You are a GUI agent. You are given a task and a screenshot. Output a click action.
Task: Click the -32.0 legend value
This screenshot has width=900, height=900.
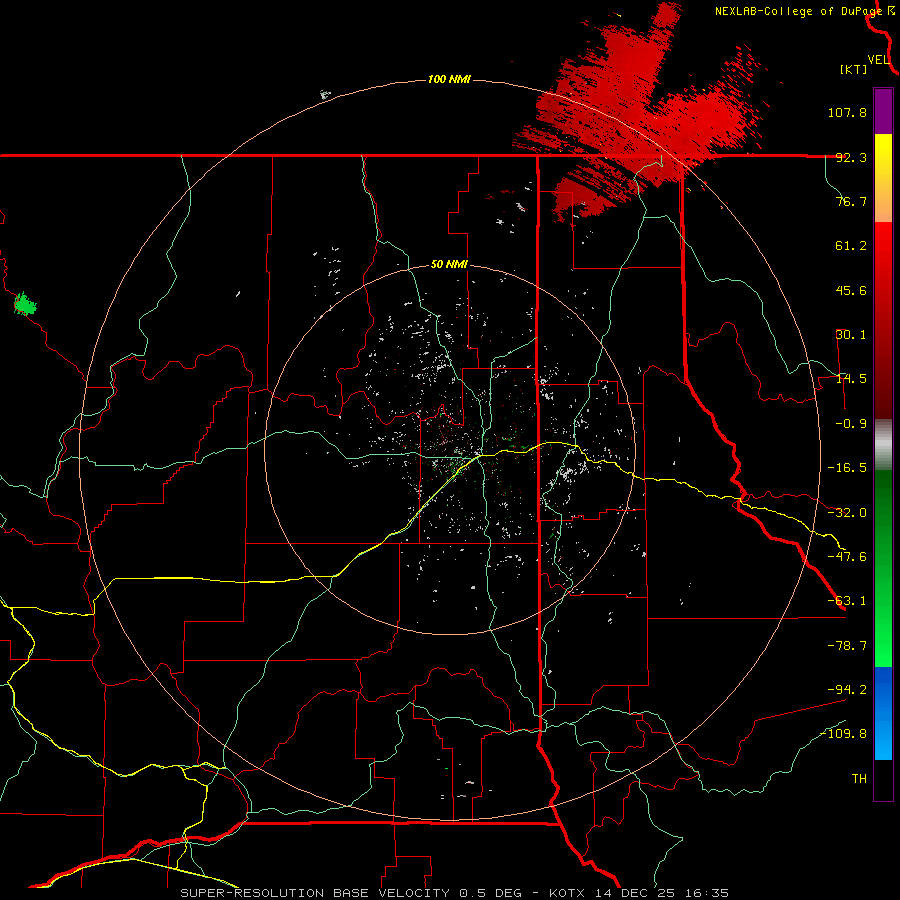click(847, 513)
